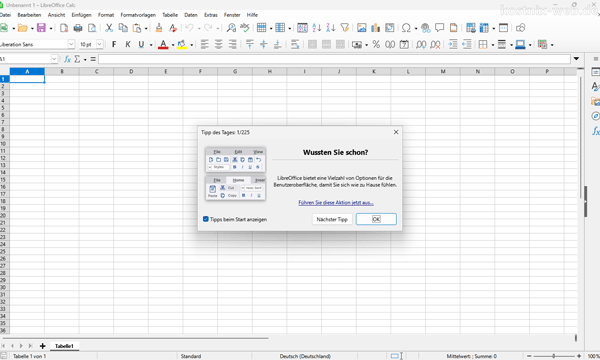Open the Name Box dropdown arrow
The height and width of the screenshot is (360, 600).
[54, 59]
